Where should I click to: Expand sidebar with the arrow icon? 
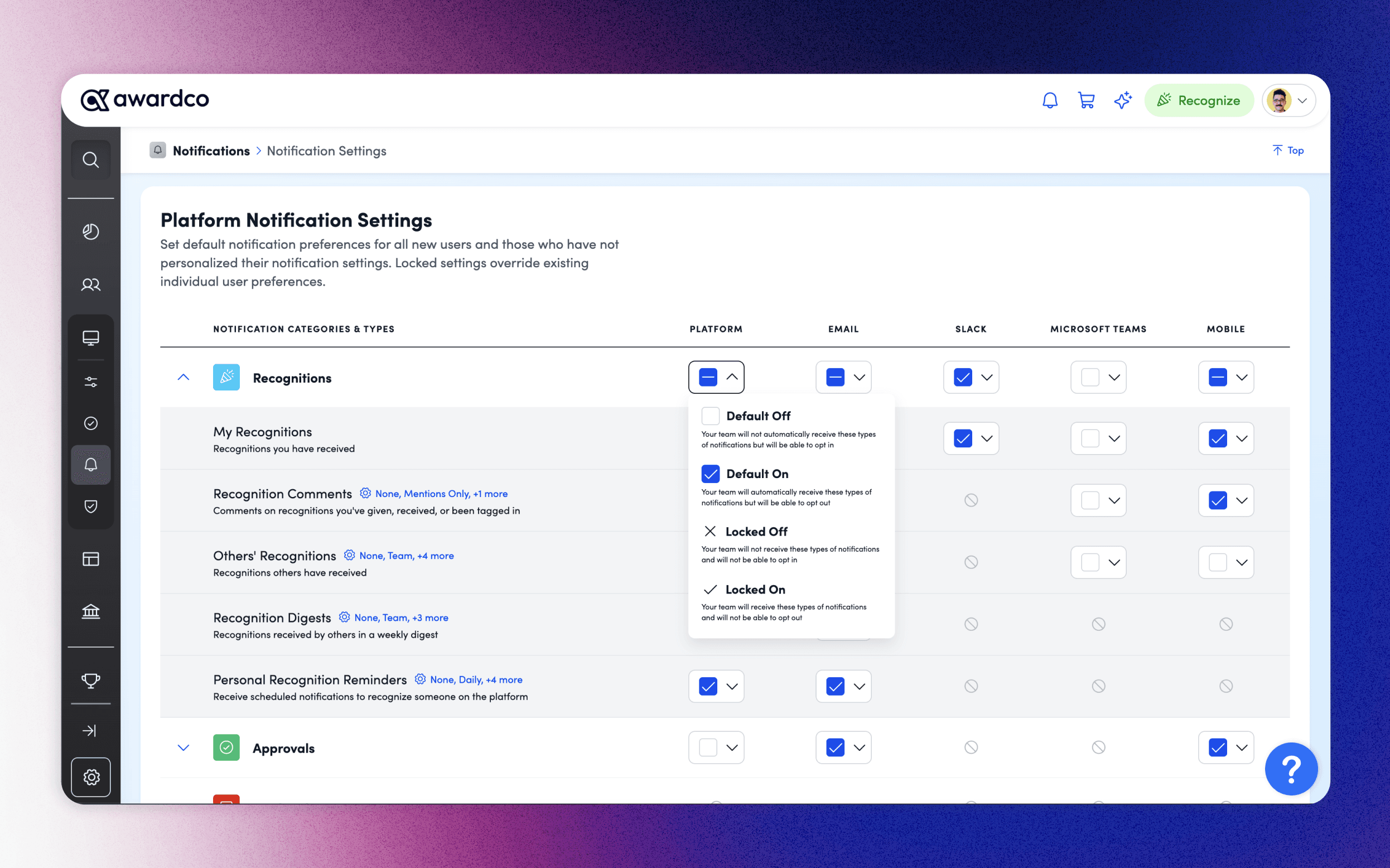pyautogui.click(x=90, y=731)
